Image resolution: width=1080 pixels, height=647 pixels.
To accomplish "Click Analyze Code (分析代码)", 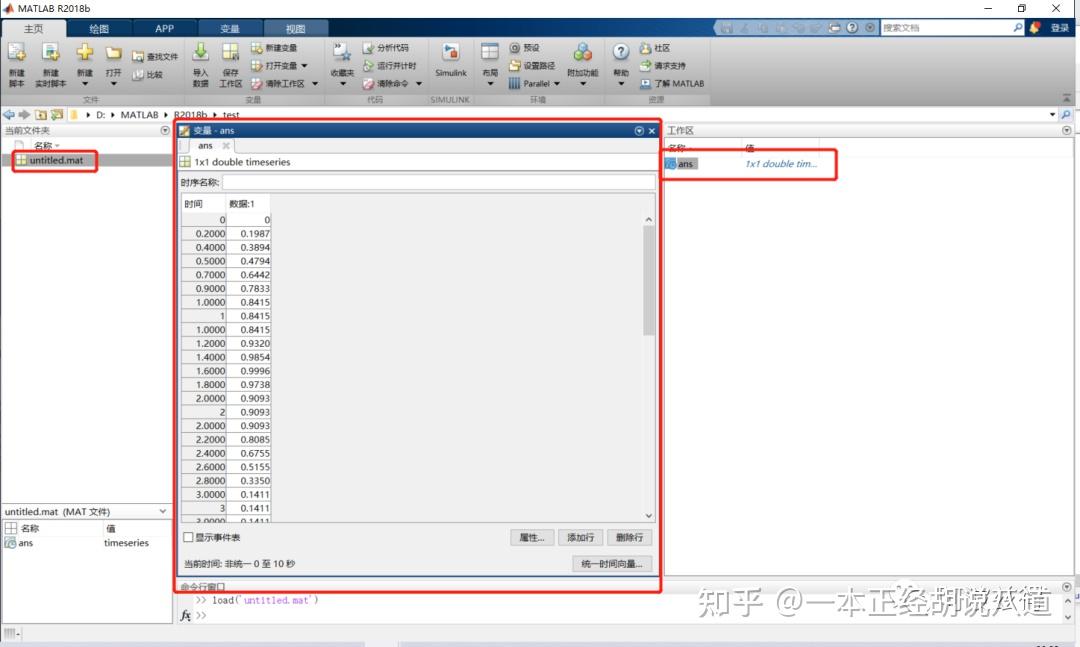I will click(x=386, y=48).
